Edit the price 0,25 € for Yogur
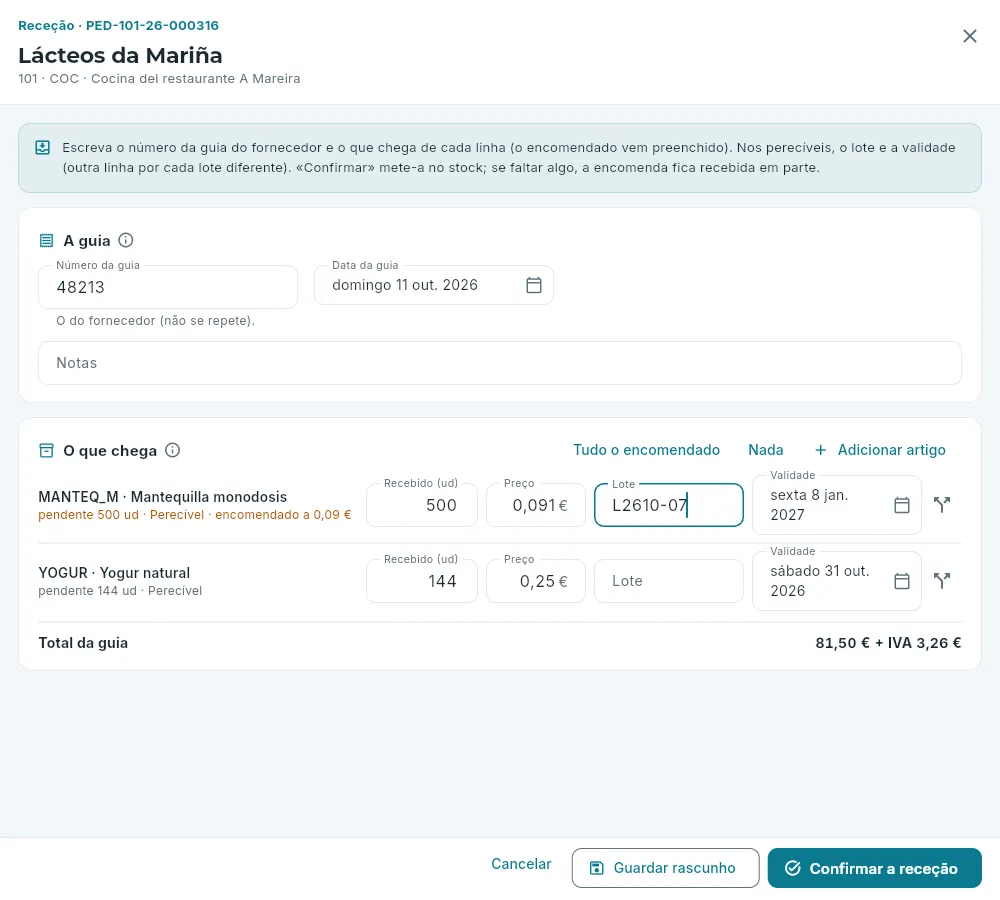The width and height of the screenshot is (1000, 900). click(536, 581)
